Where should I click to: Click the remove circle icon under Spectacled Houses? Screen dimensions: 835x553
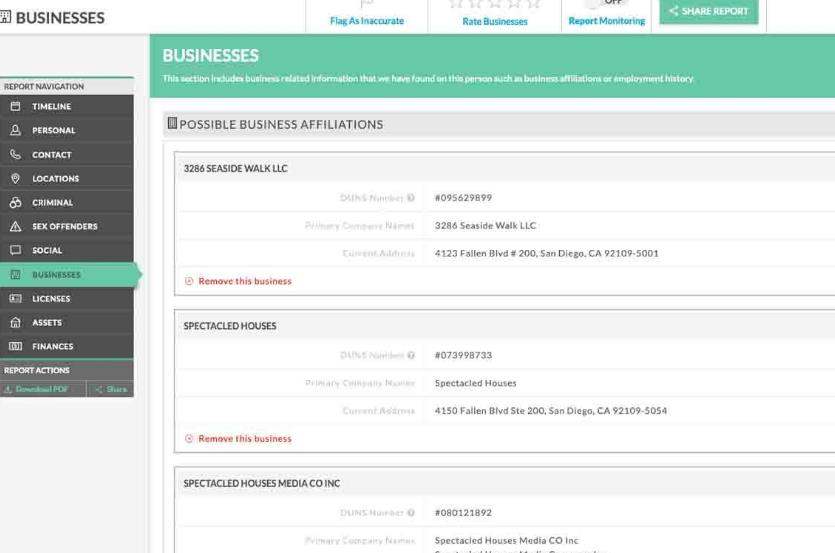pos(189,438)
